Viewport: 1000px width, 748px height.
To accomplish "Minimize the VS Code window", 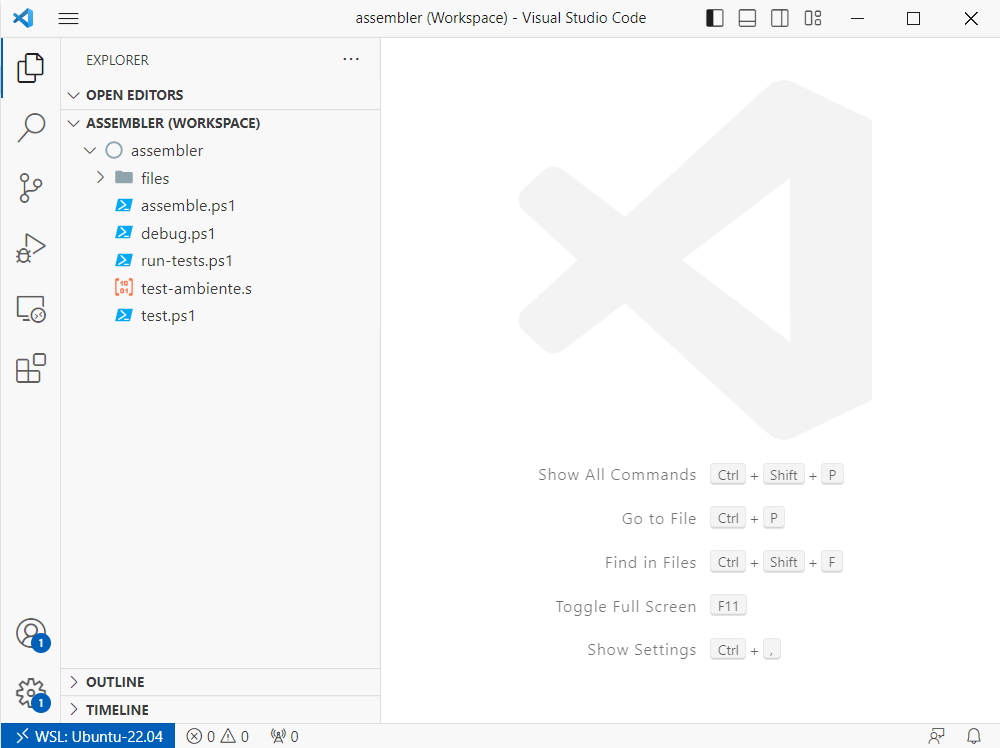I will (858, 18).
